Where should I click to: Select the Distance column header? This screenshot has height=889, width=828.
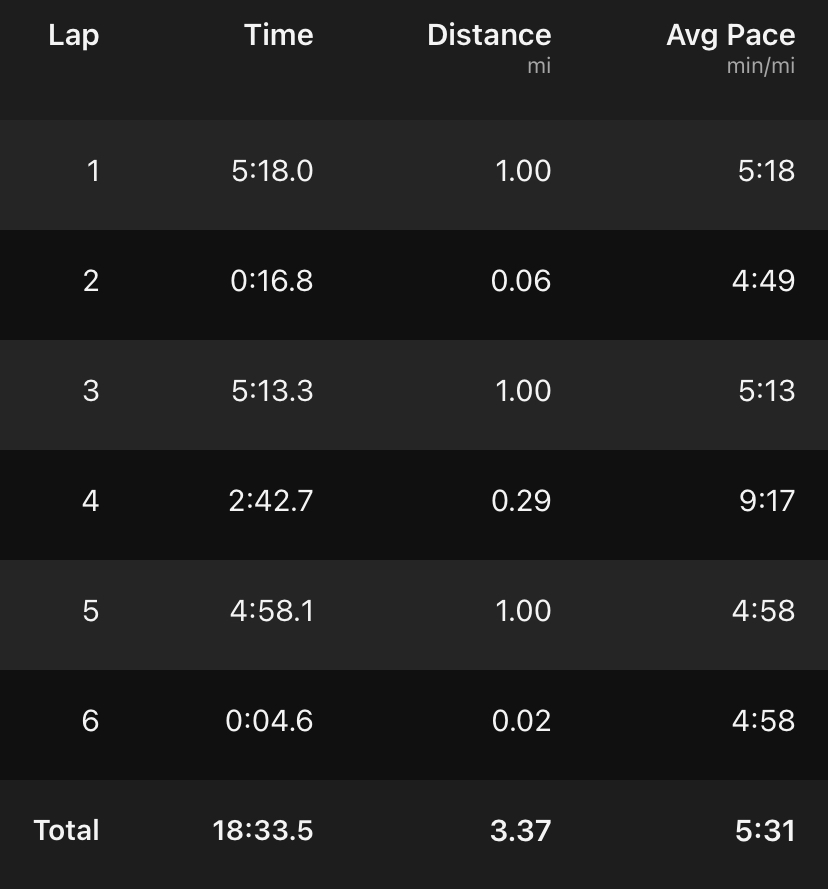[x=489, y=35]
